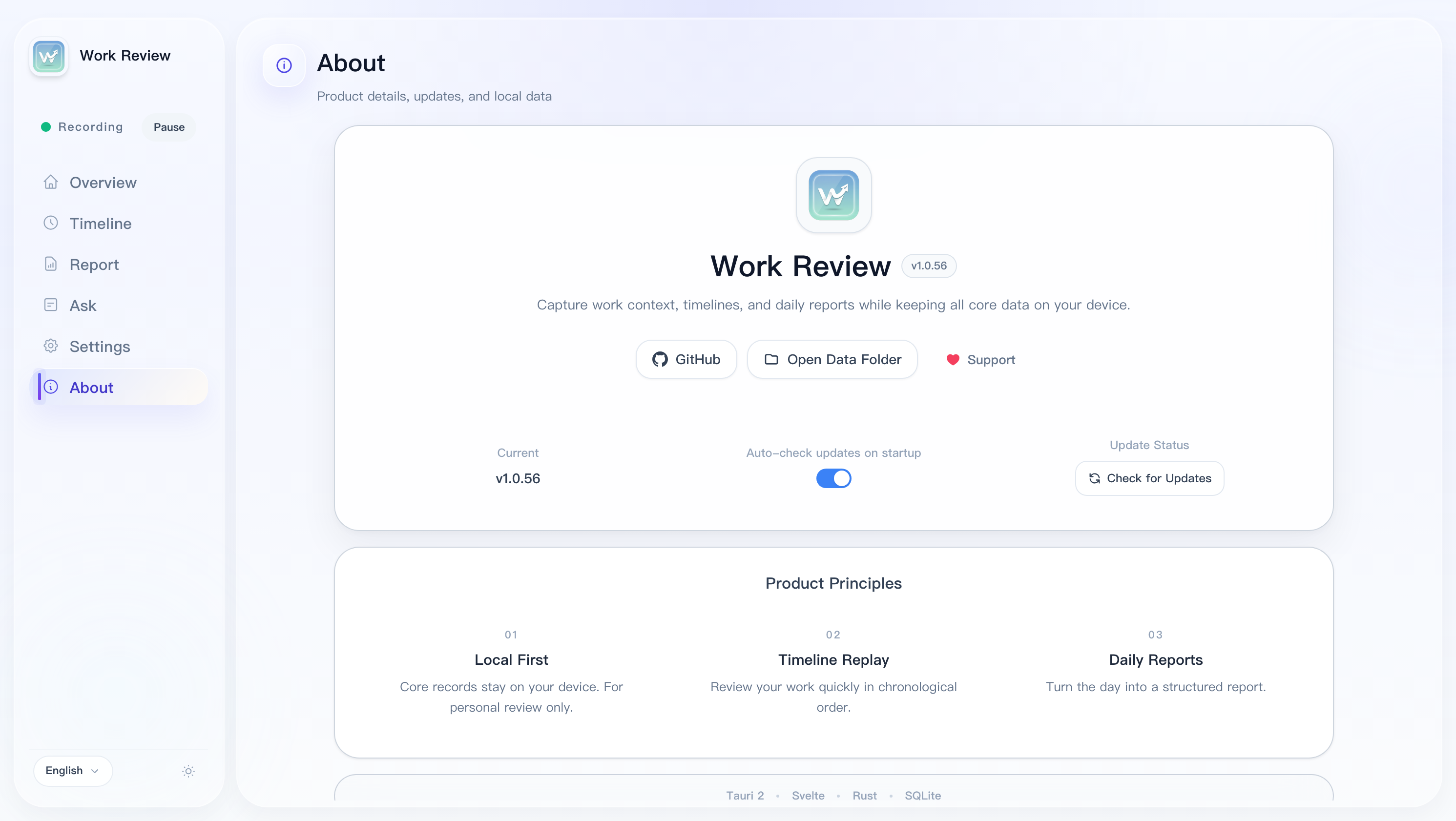Open the Overview page
Image resolution: width=1456 pixels, height=821 pixels.
(119, 183)
